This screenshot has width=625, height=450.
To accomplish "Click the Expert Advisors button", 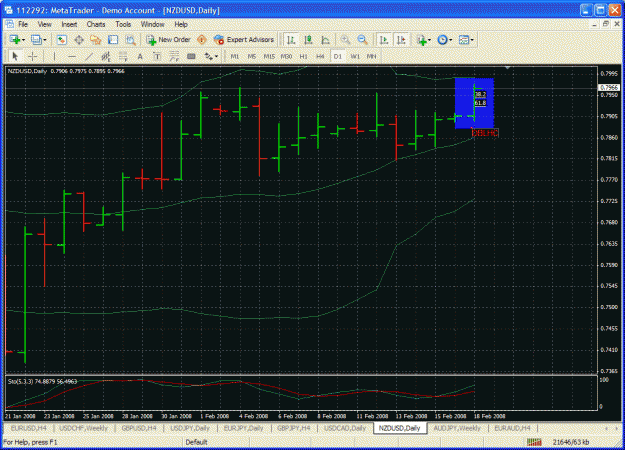I will click(244, 40).
